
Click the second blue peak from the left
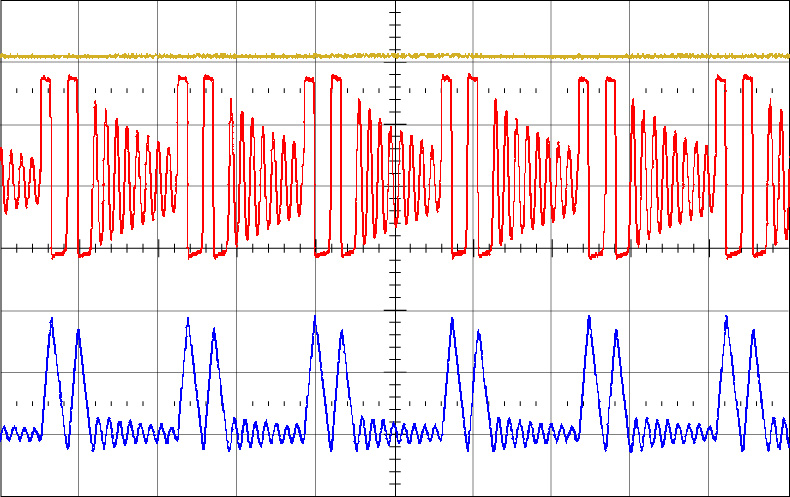click(x=78, y=332)
